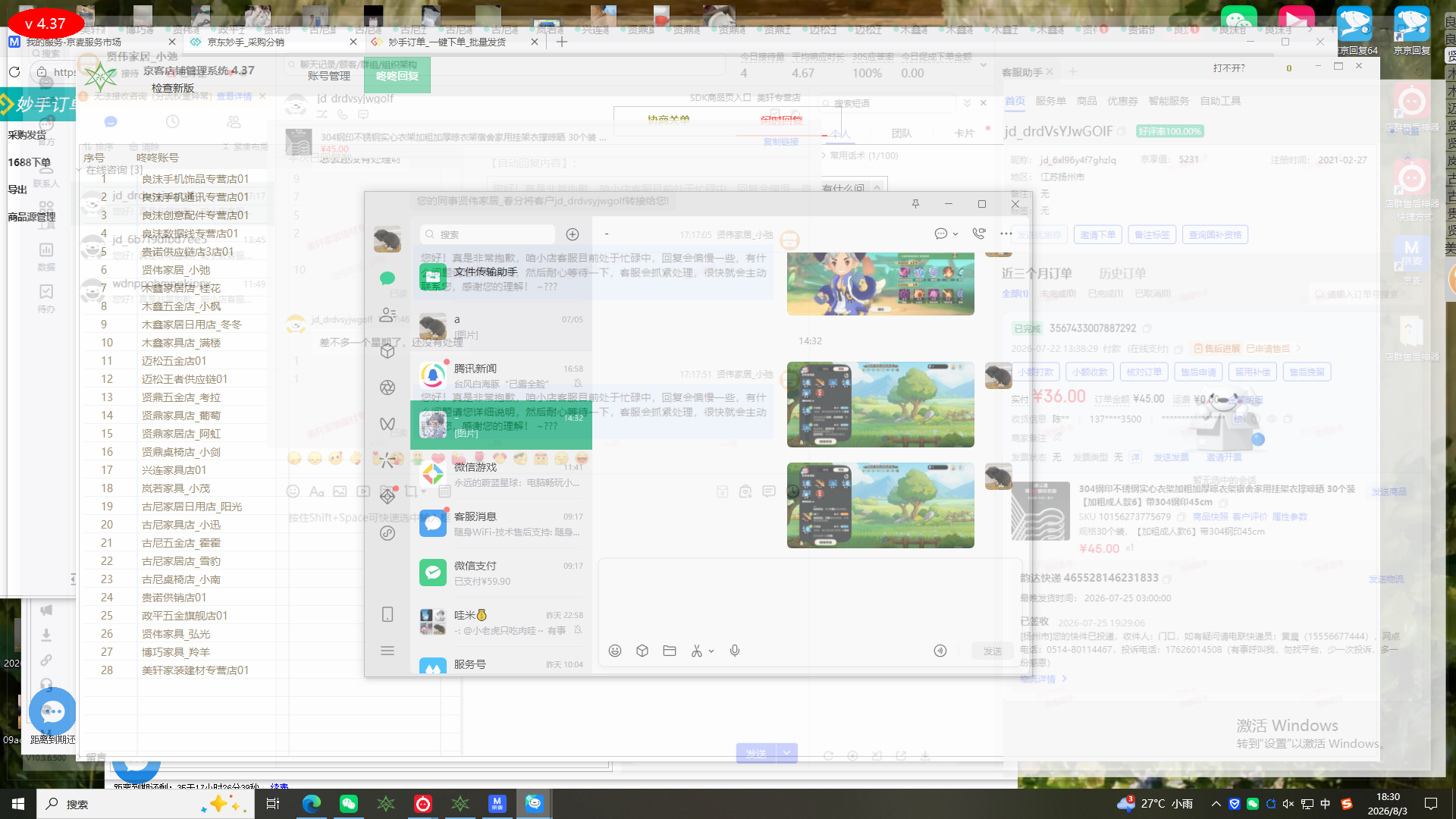Open 采购发货 in the 妙手 left menu
The width and height of the screenshot is (1456, 819).
27,135
